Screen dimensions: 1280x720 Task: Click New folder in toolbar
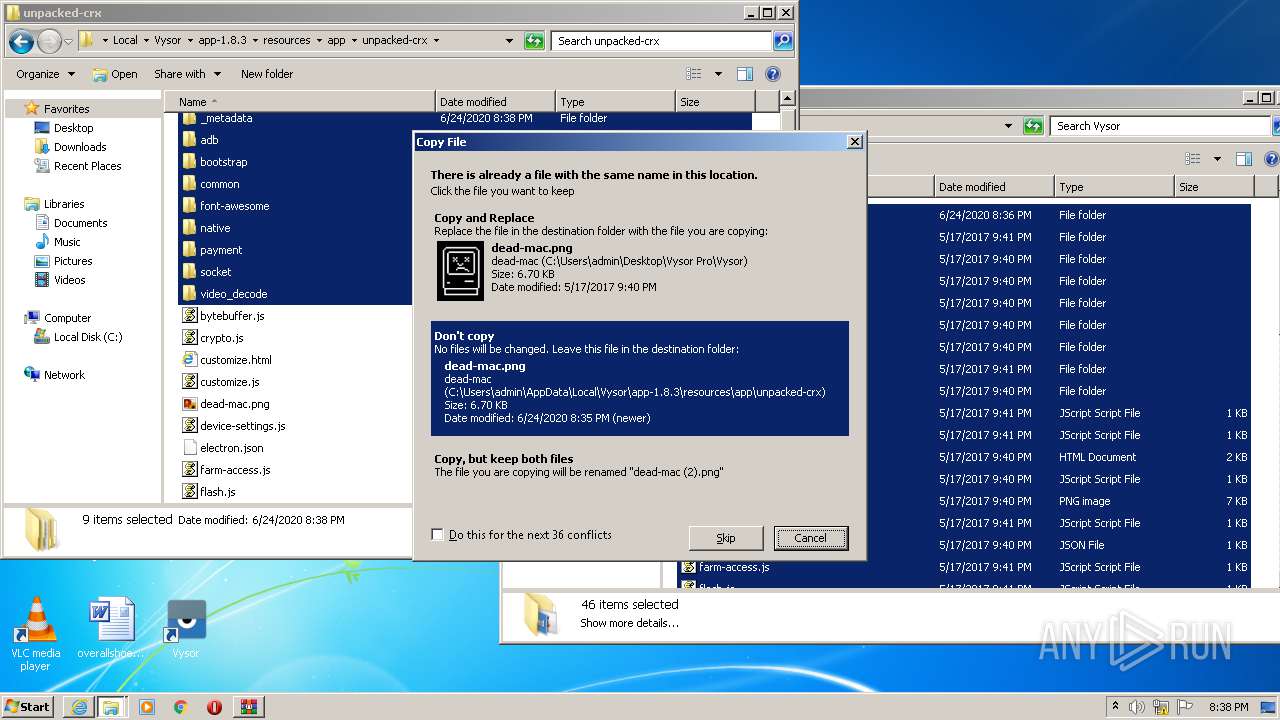(267, 74)
